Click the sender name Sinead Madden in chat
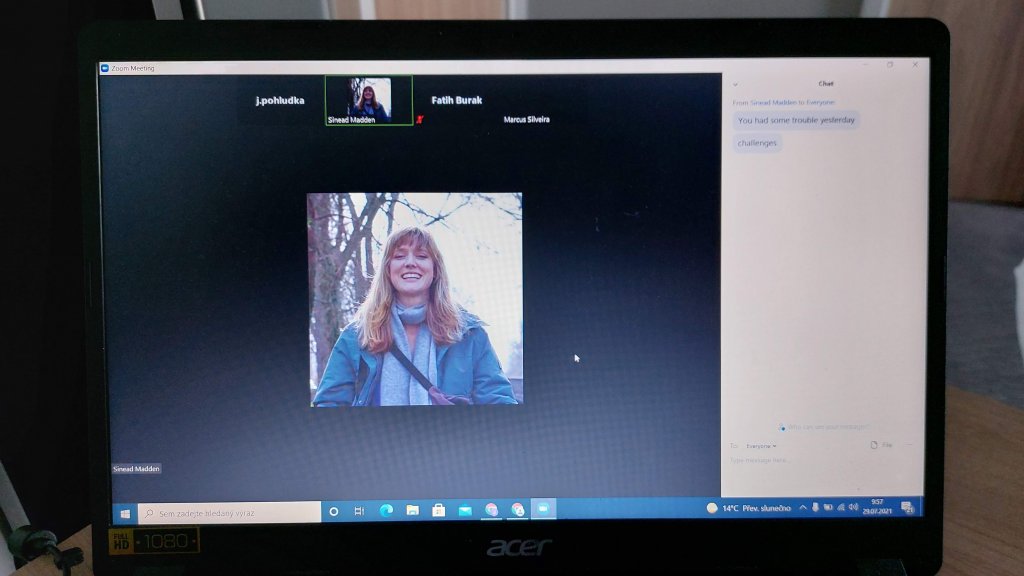 coord(773,103)
